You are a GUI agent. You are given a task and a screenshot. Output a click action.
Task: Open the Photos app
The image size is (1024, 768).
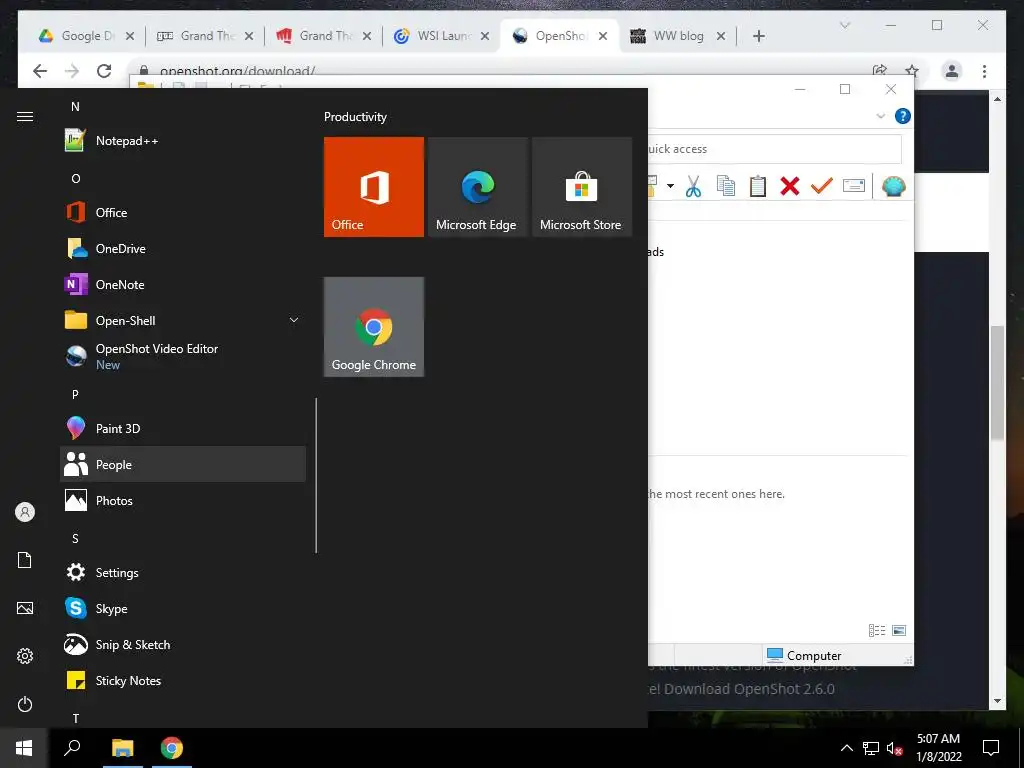183,500
